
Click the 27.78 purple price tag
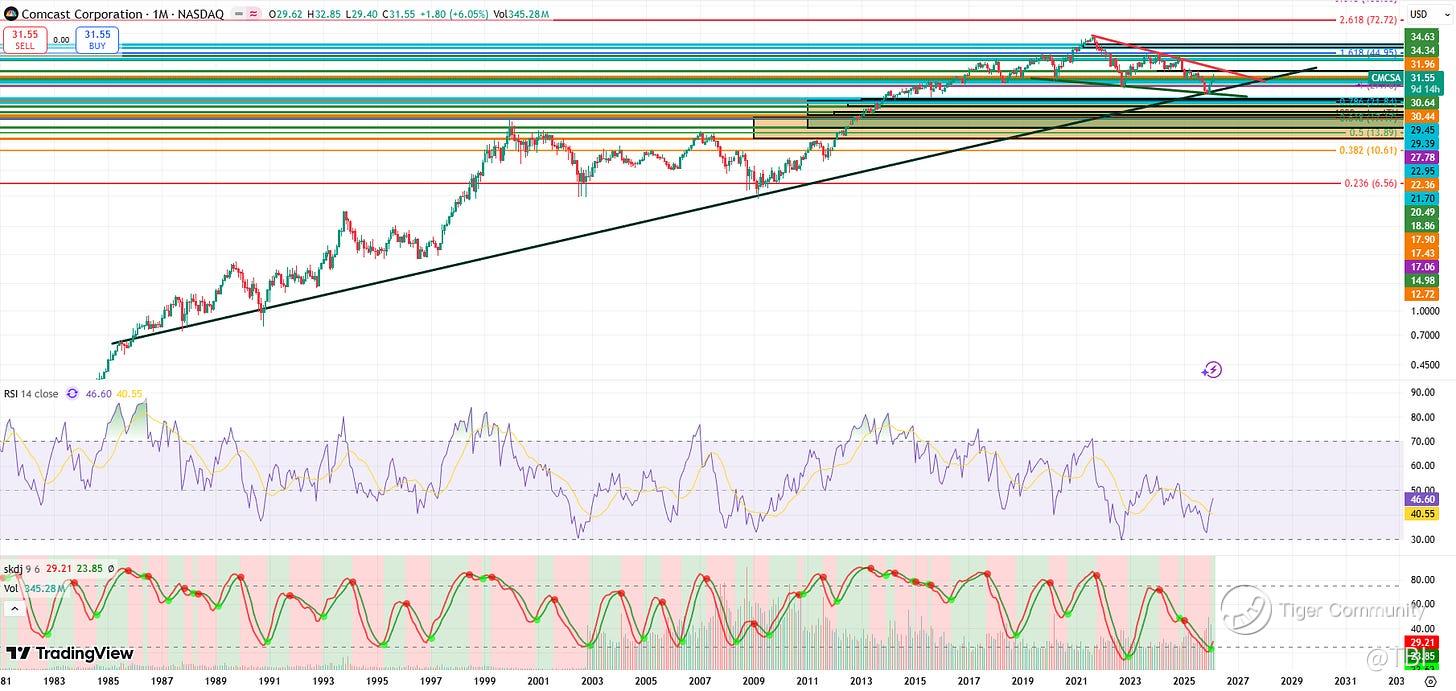(x=1422, y=158)
